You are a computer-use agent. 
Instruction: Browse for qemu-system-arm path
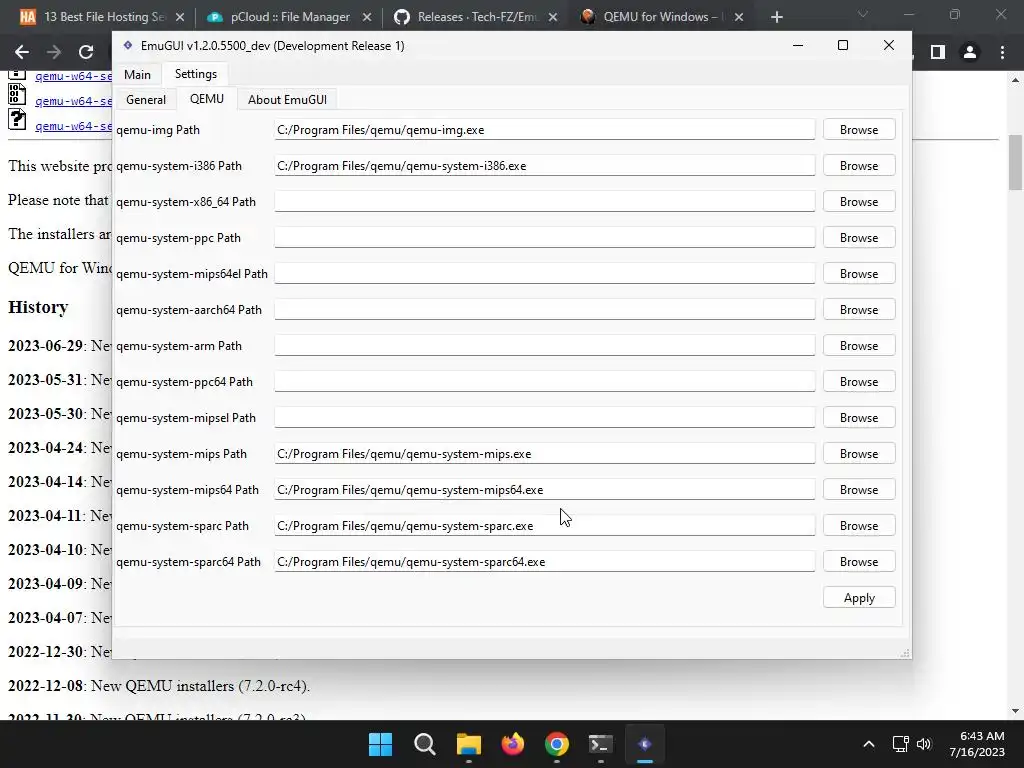tap(859, 345)
